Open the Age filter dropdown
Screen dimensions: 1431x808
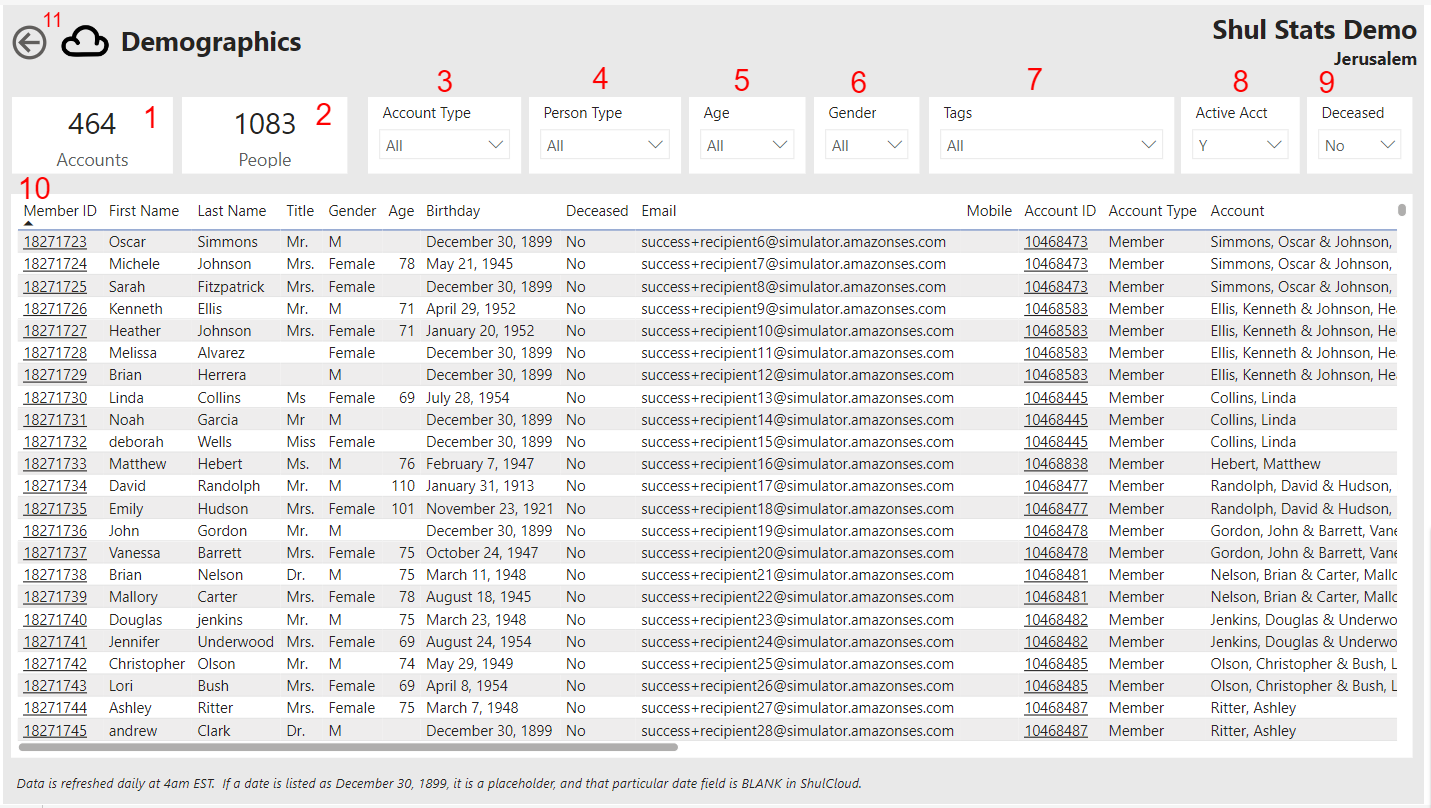click(748, 145)
